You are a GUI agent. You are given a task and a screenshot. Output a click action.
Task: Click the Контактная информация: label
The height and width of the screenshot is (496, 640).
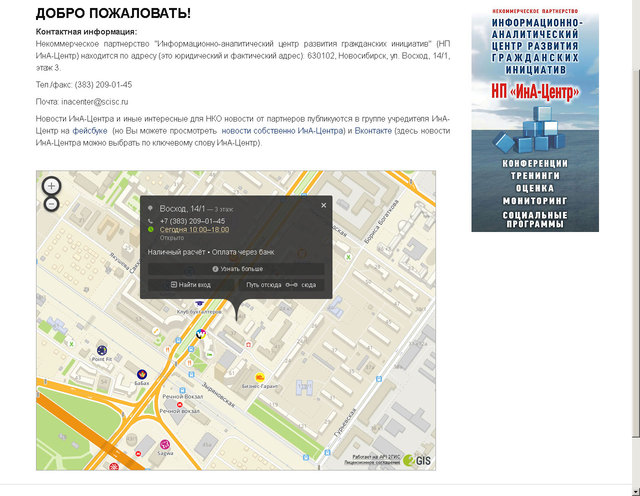point(87,32)
